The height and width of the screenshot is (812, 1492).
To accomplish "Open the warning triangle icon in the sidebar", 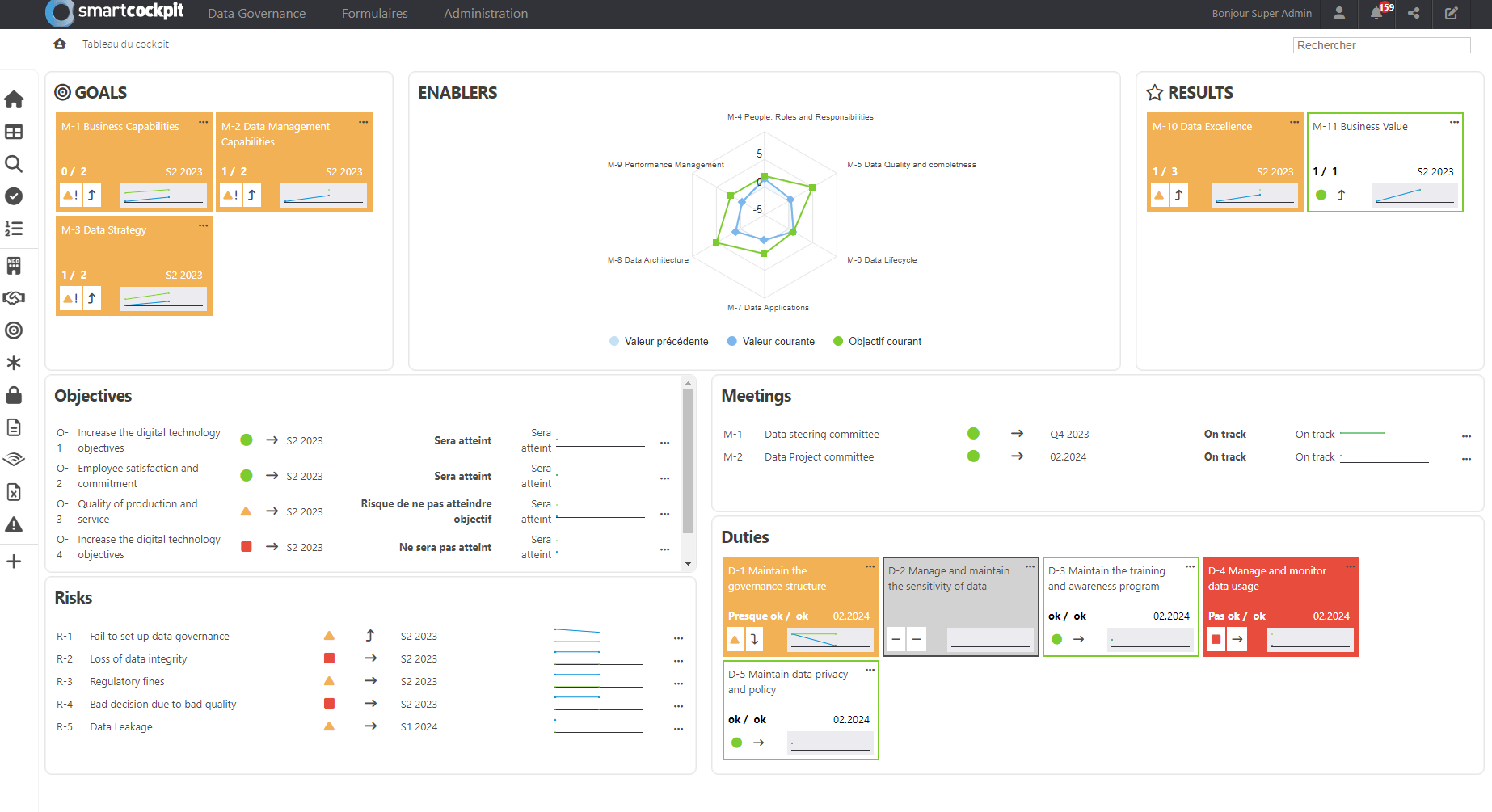I will tap(14, 524).
